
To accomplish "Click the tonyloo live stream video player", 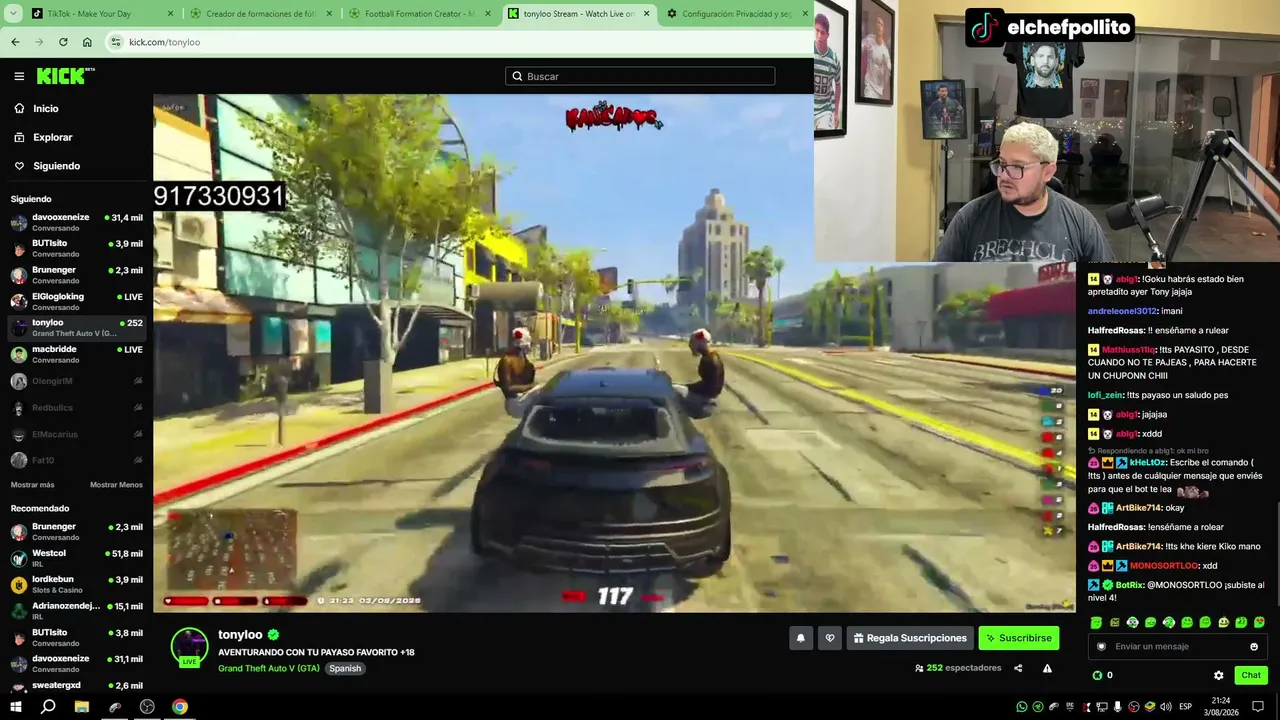I will point(614,353).
